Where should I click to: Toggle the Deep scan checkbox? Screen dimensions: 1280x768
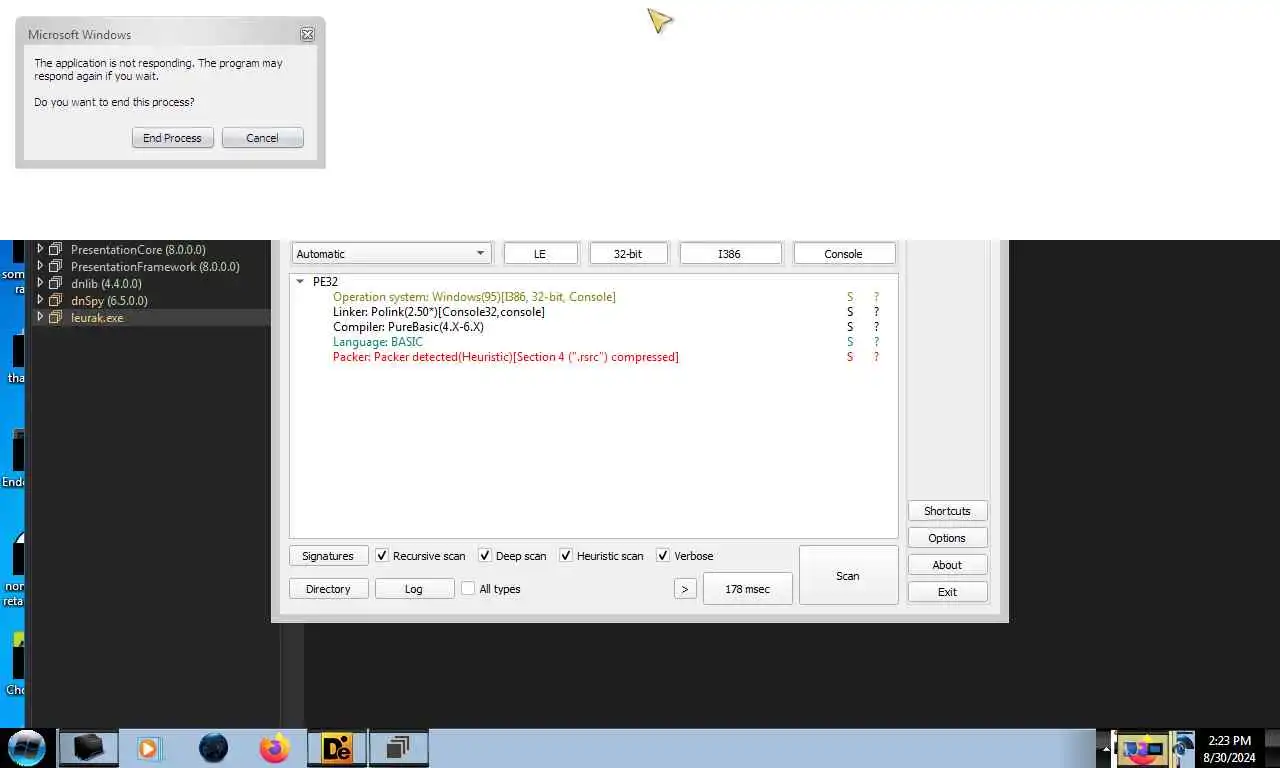(x=485, y=555)
